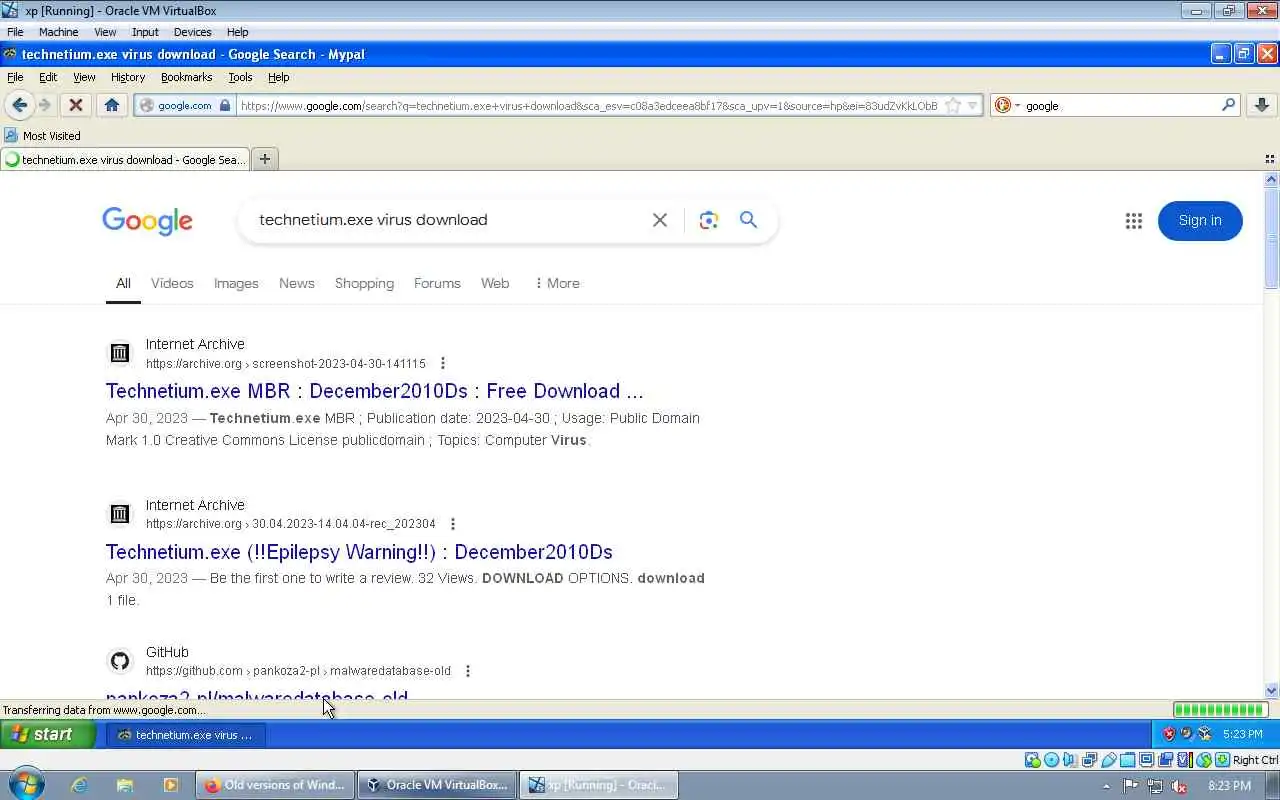1280x800 pixels.
Task: Open options dots for first archive.org result
Action: tap(443, 364)
